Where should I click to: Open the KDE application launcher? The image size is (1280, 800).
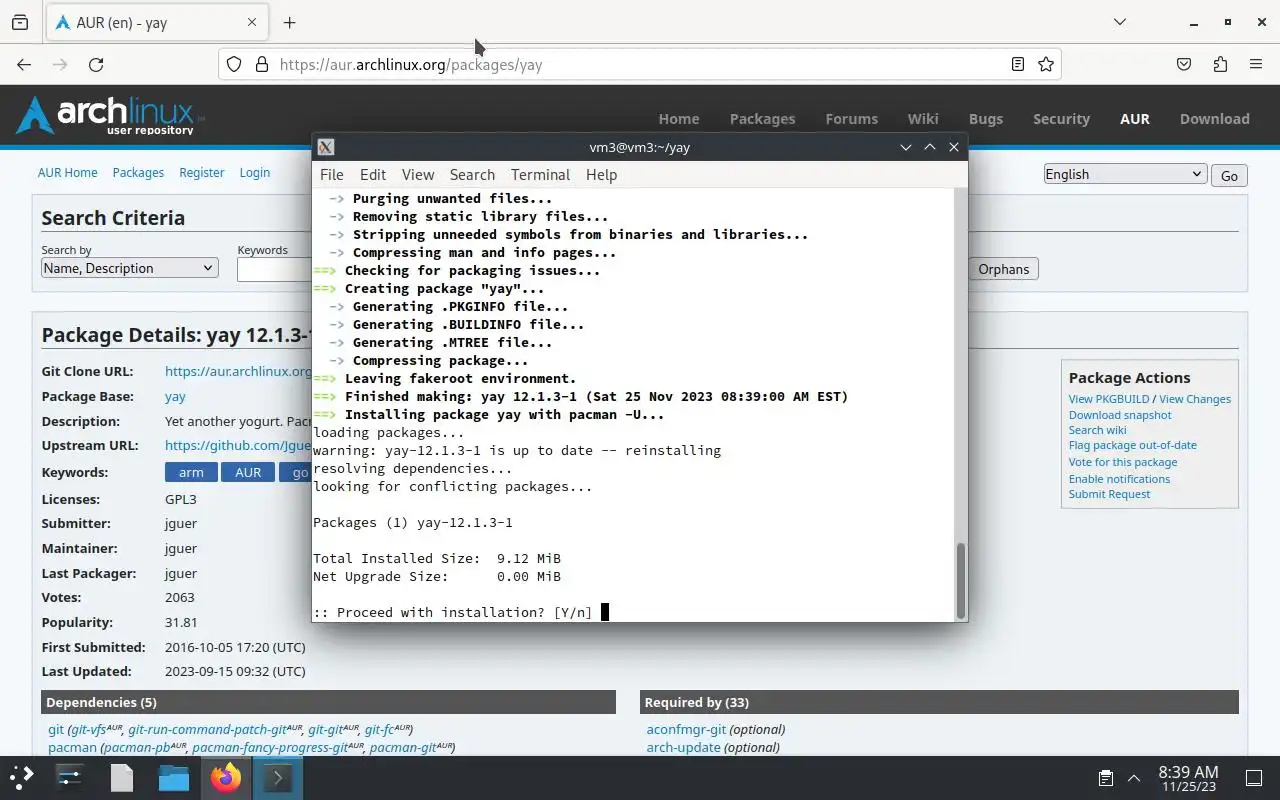22,777
